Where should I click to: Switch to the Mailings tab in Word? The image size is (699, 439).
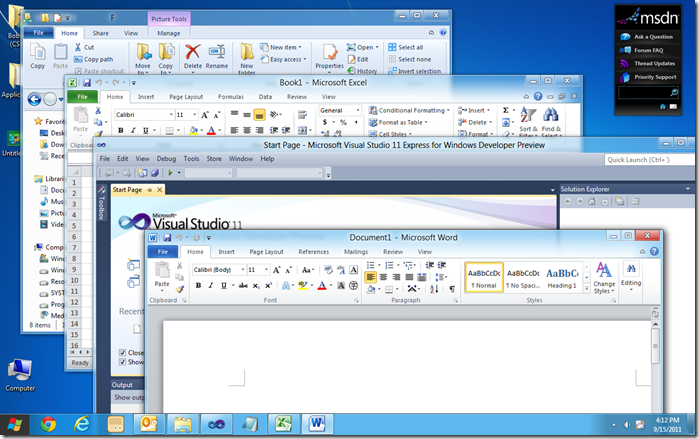tap(356, 252)
